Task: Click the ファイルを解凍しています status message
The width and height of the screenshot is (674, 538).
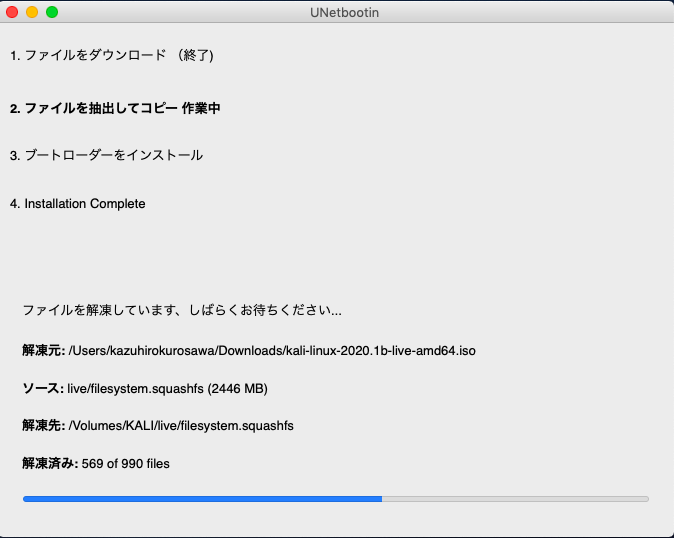Action: coord(182,310)
